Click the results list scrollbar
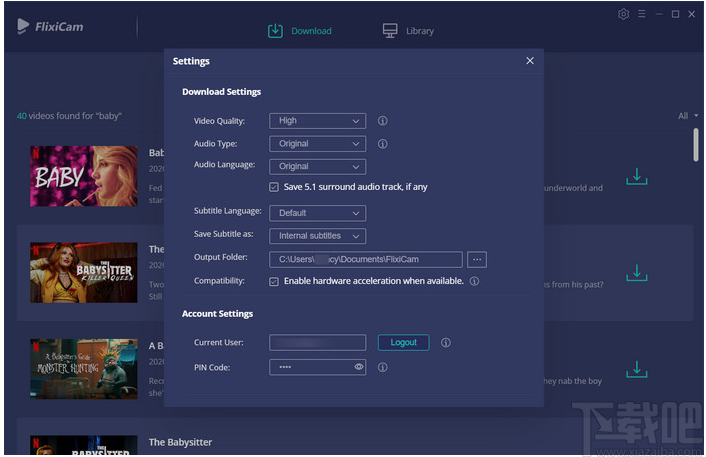The width and height of the screenshot is (706, 457). (x=696, y=145)
